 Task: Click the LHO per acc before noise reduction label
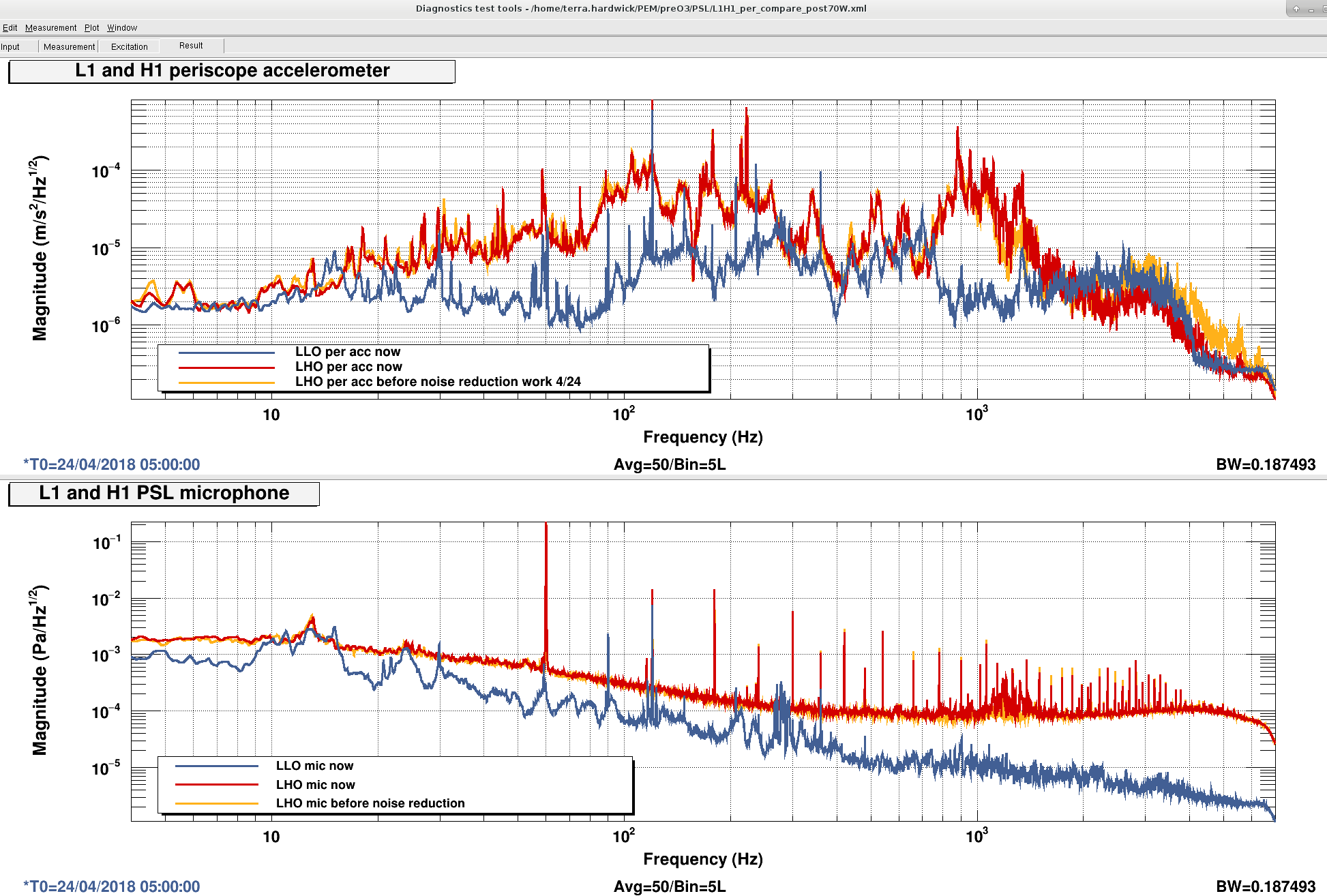pos(438,382)
